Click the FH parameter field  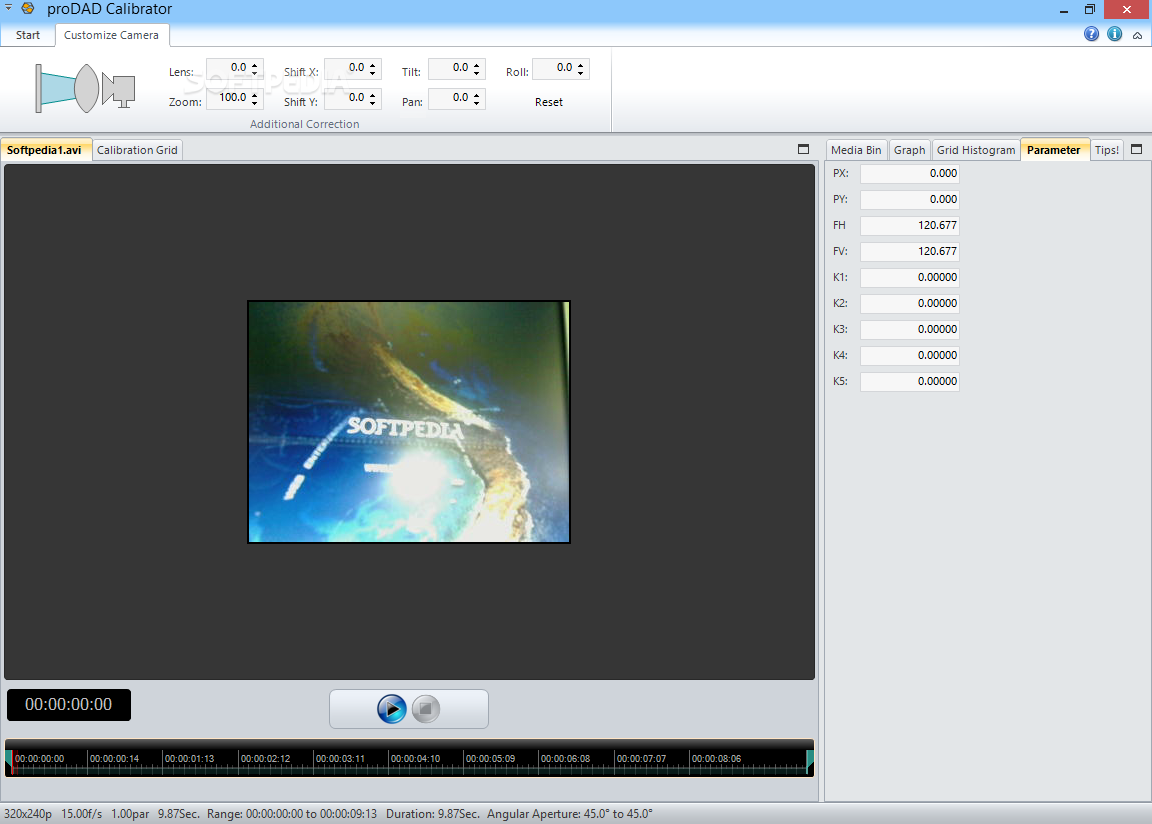point(910,225)
